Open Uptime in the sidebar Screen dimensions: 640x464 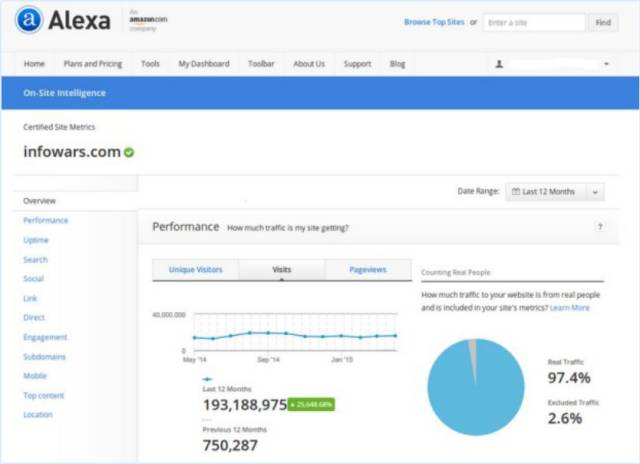[36, 240]
